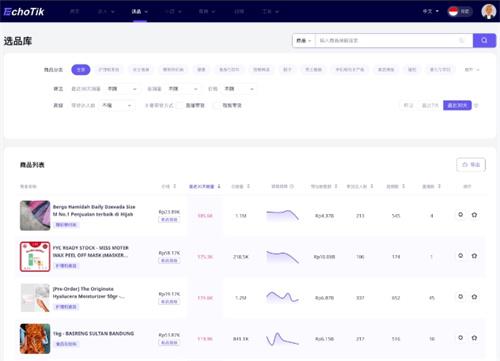Select the highlighted purple time range toggle
This screenshot has width=500, height=361.
457,105
